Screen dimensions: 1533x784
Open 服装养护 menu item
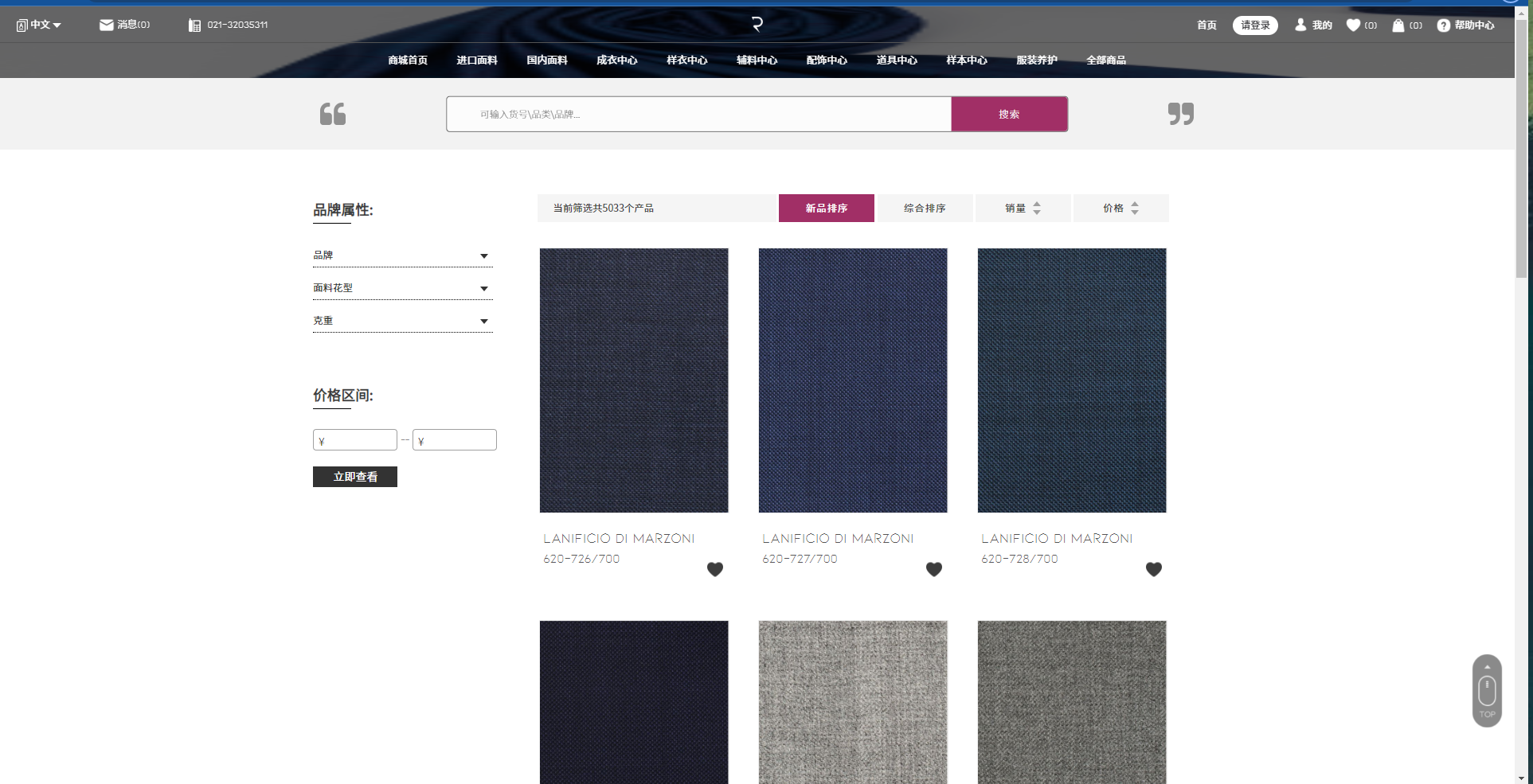[1037, 60]
